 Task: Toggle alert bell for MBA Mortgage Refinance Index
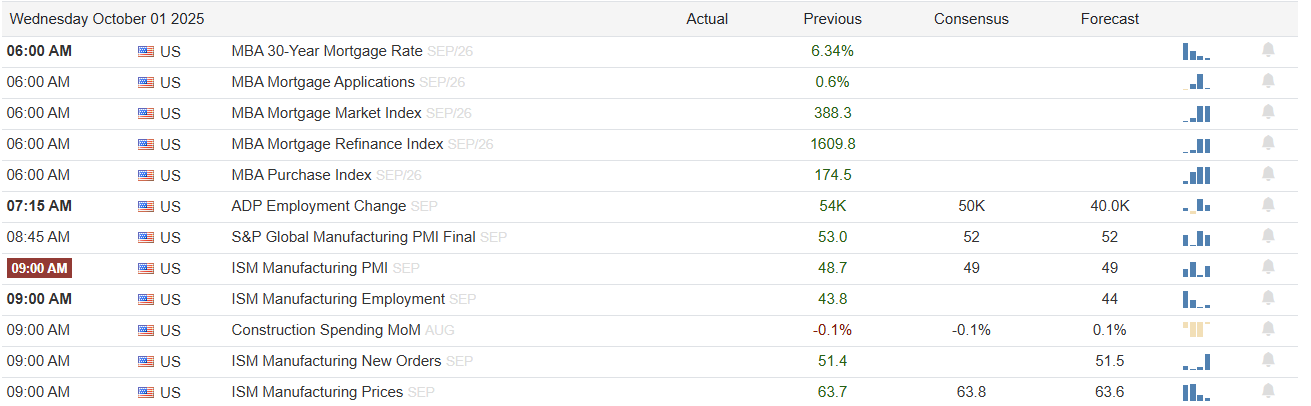(x=1268, y=143)
